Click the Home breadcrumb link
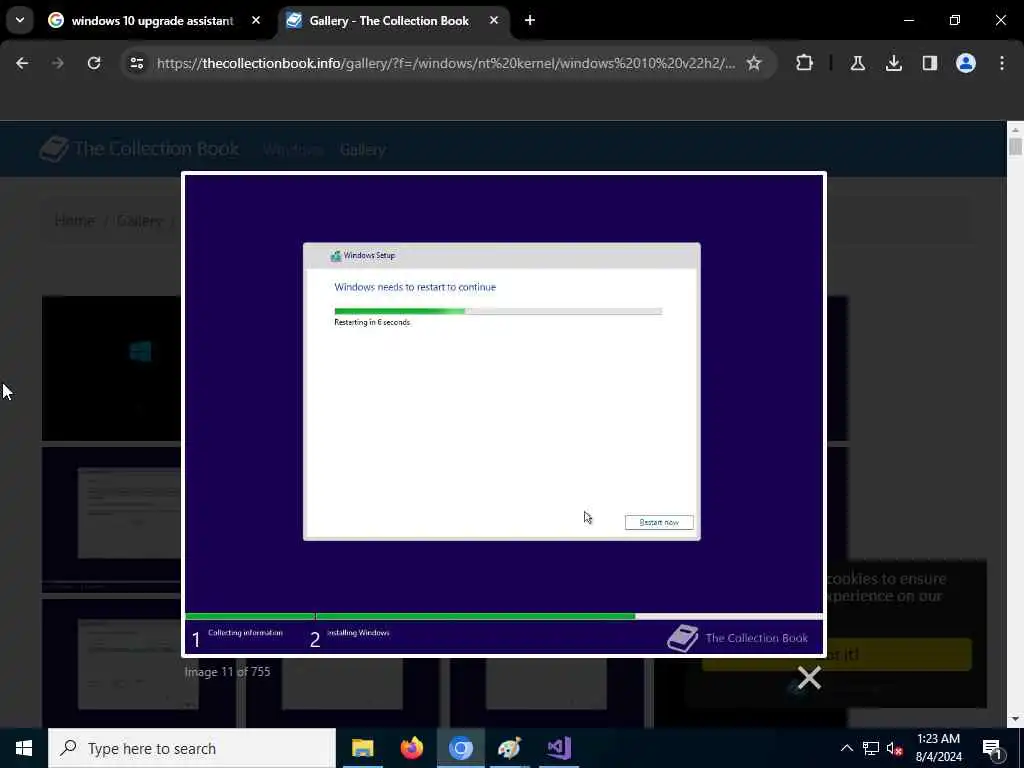Image resolution: width=1024 pixels, height=768 pixels. pos(74,220)
